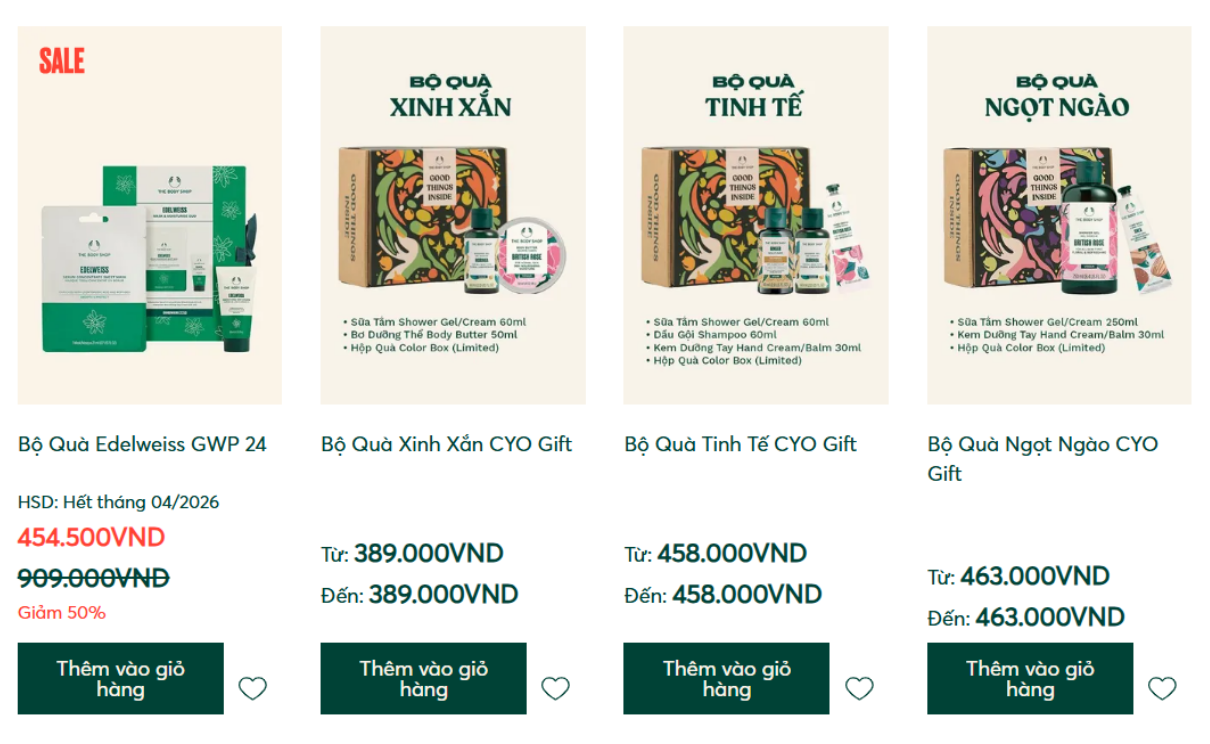Click heart icon for Xinh Xắn gift
This screenshot has width=1210, height=744.
pos(556,688)
